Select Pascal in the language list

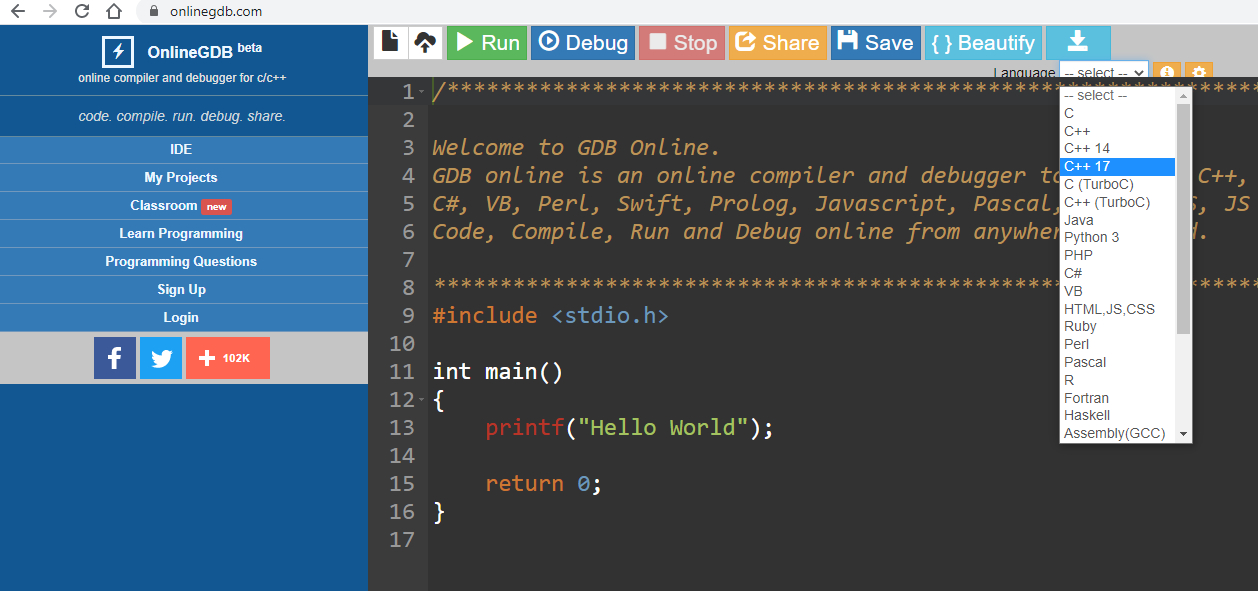[1118, 362]
